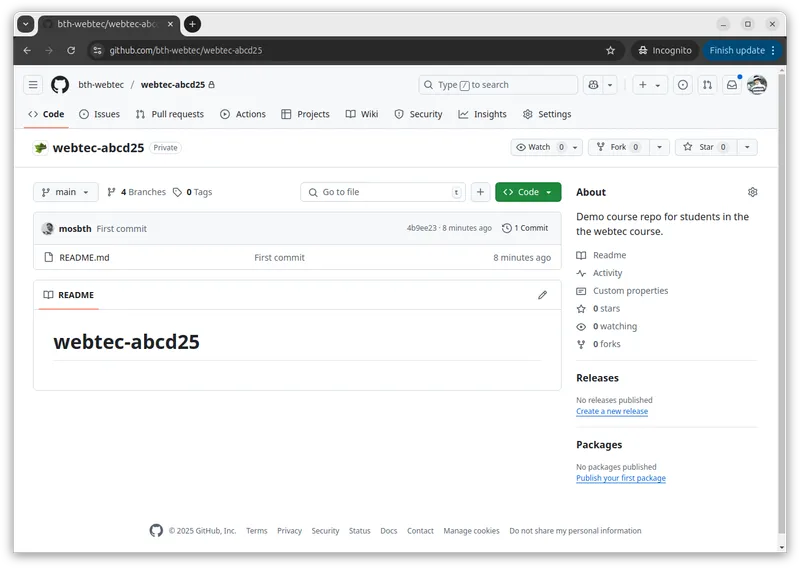The image size is (800, 568).
Task: Edit README with the pencil icon
Action: (542, 295)
